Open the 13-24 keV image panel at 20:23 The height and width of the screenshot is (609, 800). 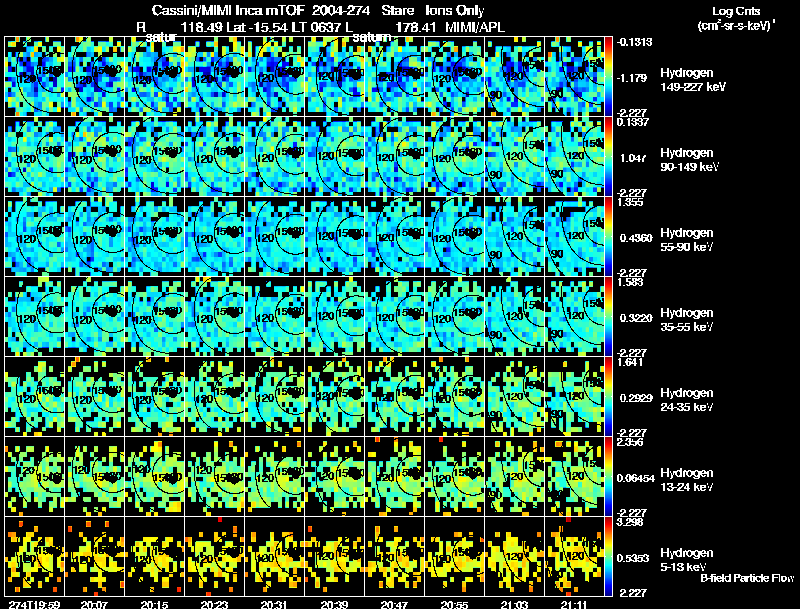point(214,477)
